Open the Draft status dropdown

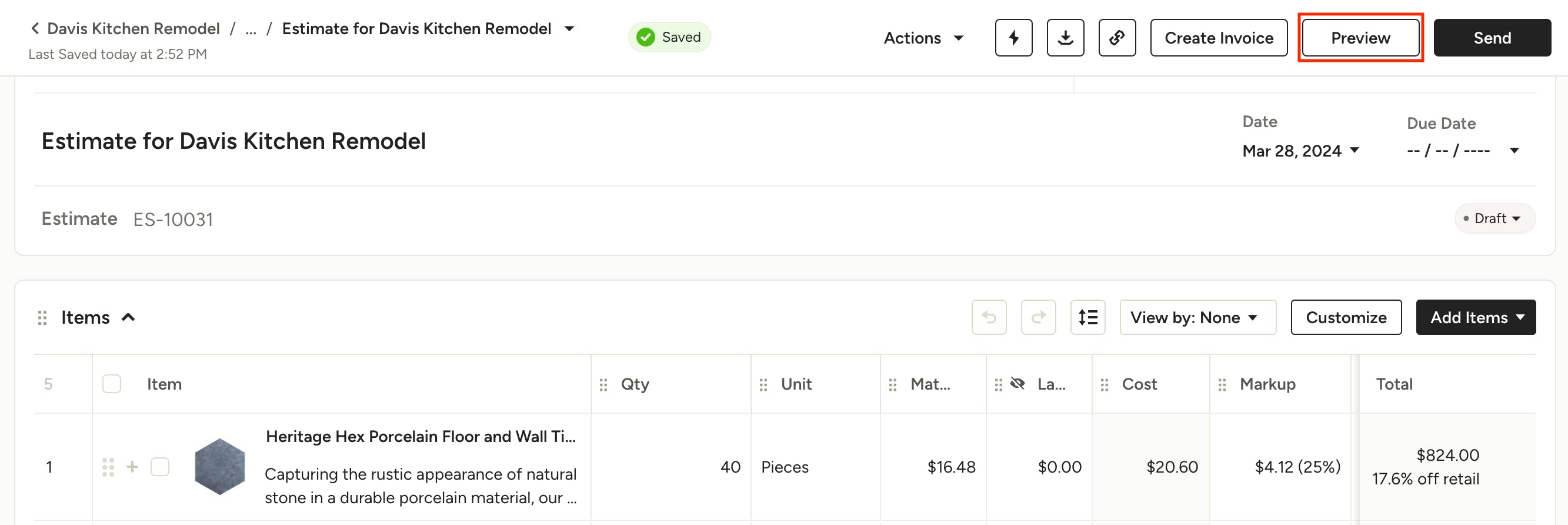[x=1494, y=218]
